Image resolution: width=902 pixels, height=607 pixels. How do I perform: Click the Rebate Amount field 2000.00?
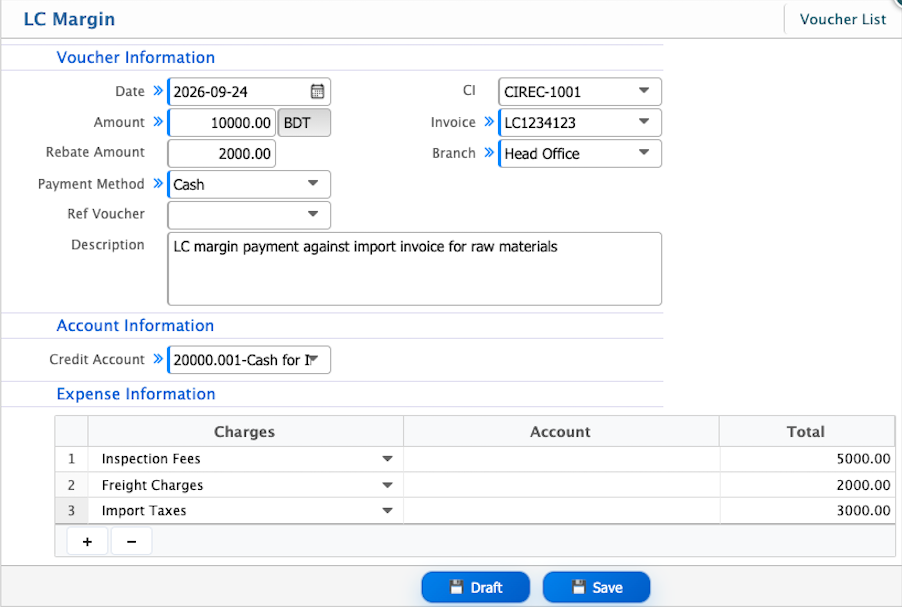click(222, 154)
